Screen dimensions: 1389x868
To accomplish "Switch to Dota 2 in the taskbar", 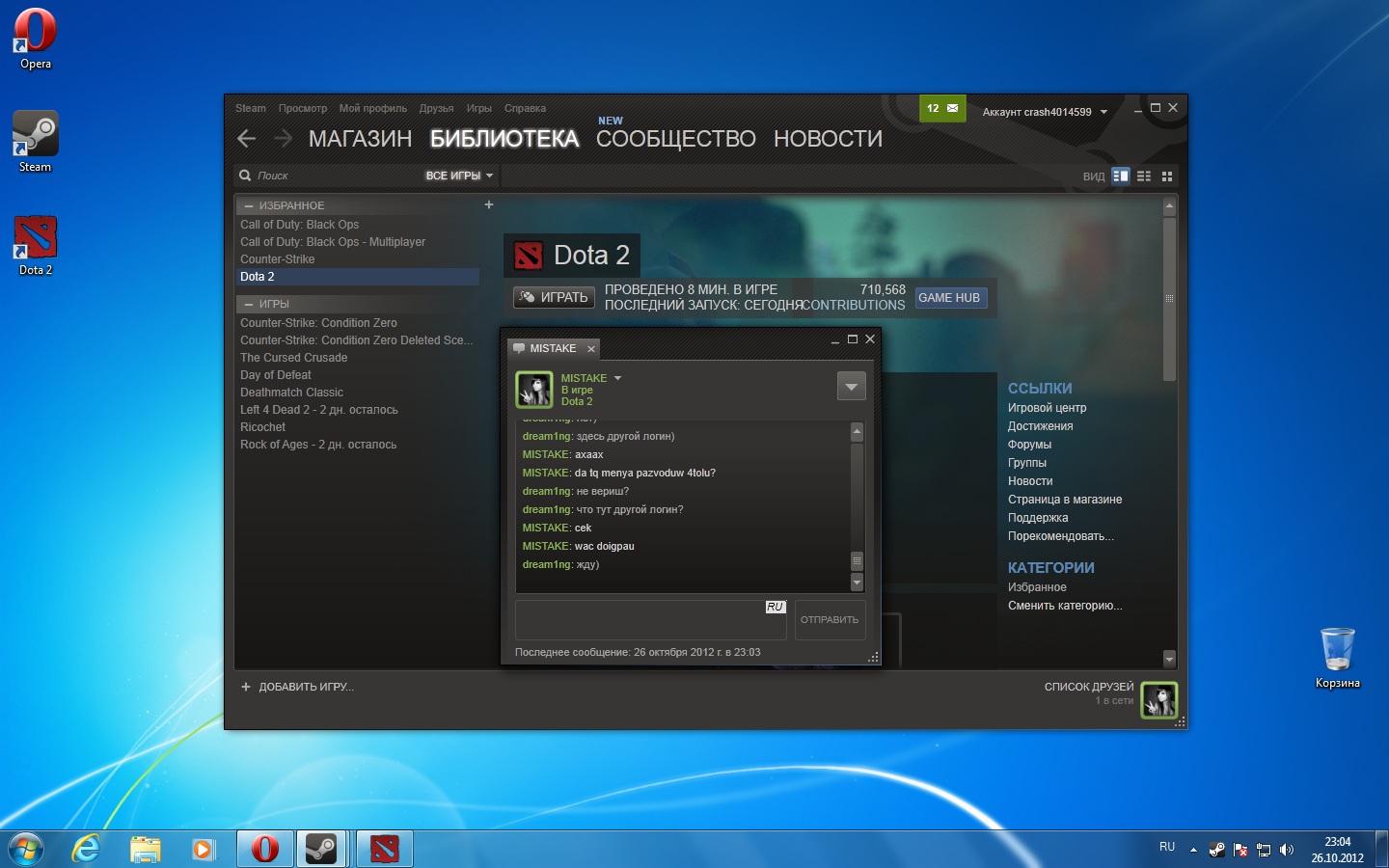I will tap(384, 849).
